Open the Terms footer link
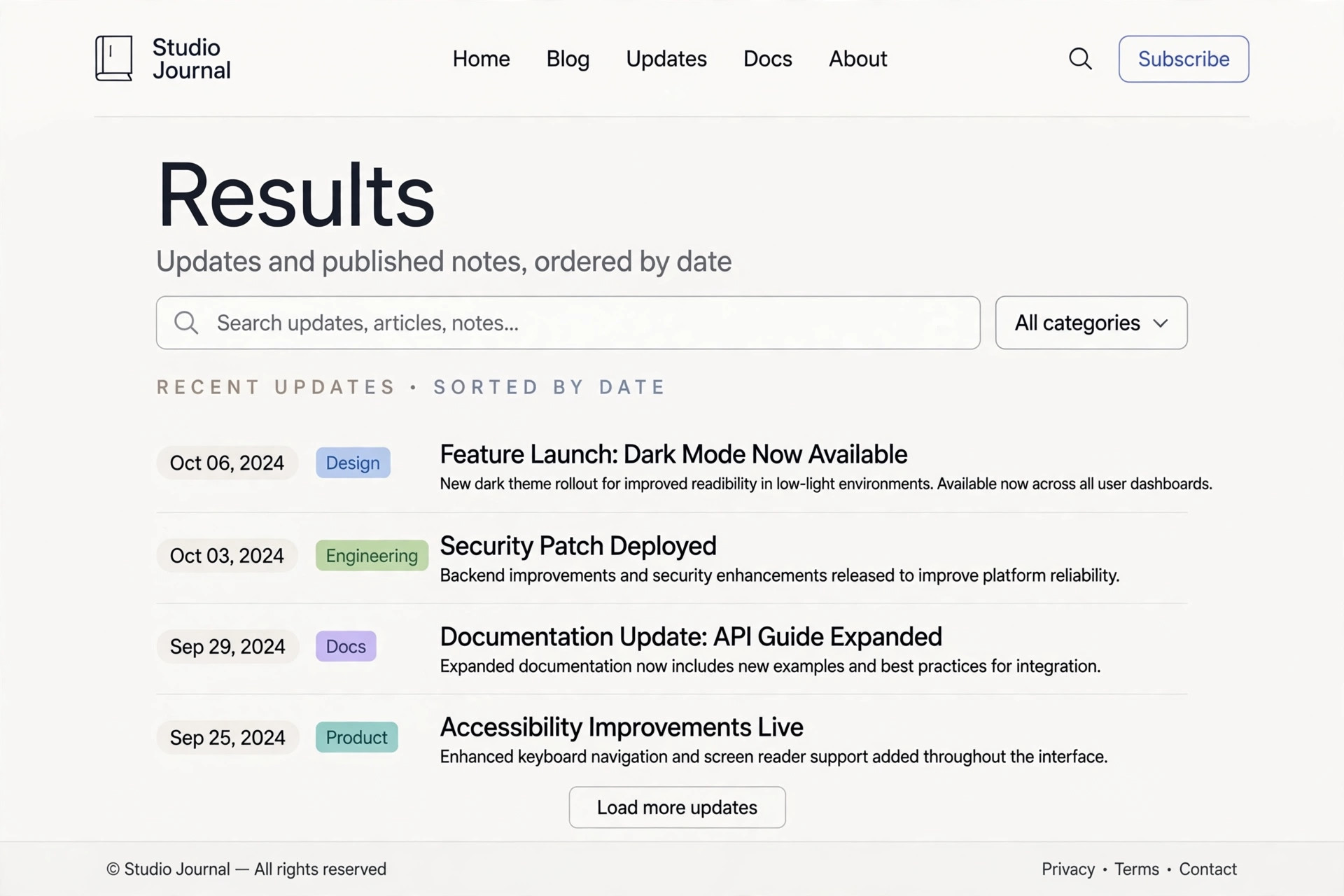 point(1137,869)
